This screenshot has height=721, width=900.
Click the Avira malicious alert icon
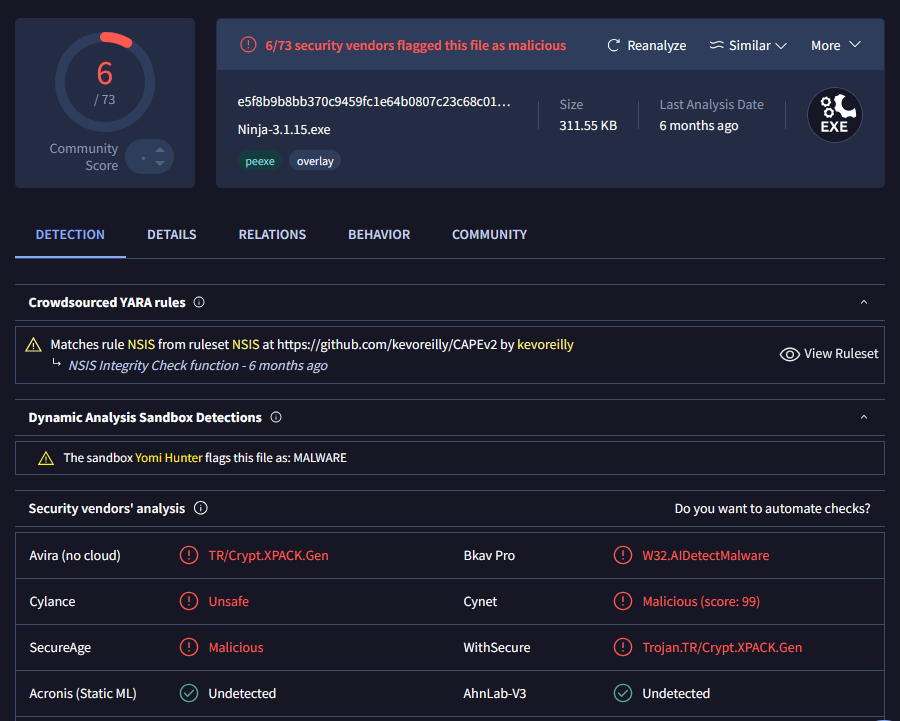tap(188, 555)
